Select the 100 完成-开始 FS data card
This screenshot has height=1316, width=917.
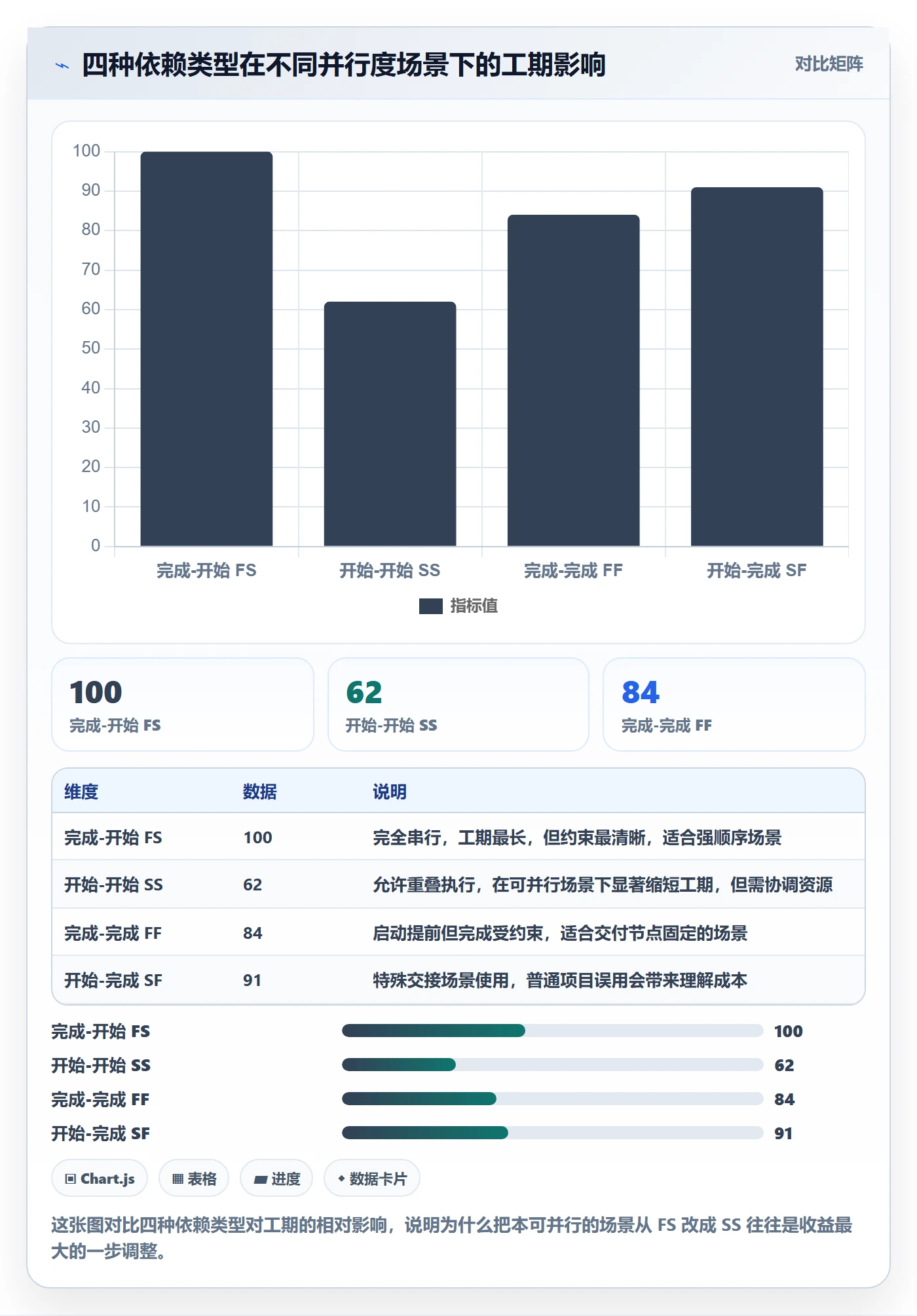[x=183, y=704]
